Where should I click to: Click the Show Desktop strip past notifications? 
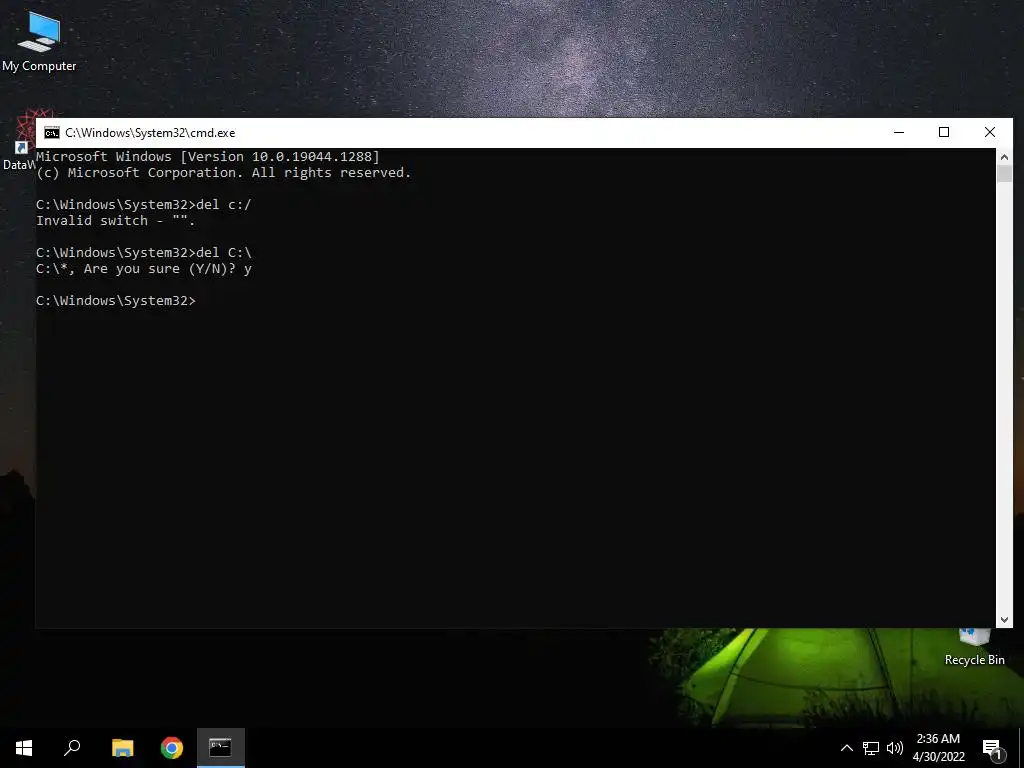1021,748
